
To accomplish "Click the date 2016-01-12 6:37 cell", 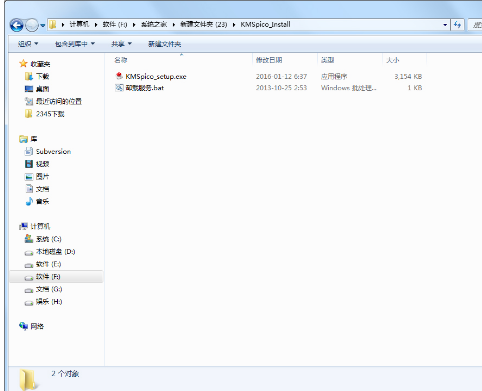I will click(281, 76).
